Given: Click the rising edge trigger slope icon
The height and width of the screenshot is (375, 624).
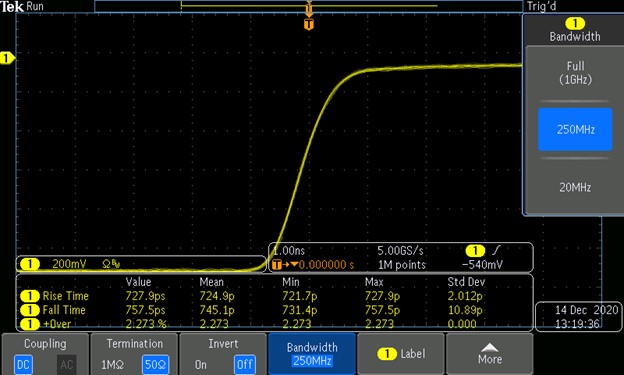Looking at the screenshot, I should pyautogui.click(x=496, y=250).
